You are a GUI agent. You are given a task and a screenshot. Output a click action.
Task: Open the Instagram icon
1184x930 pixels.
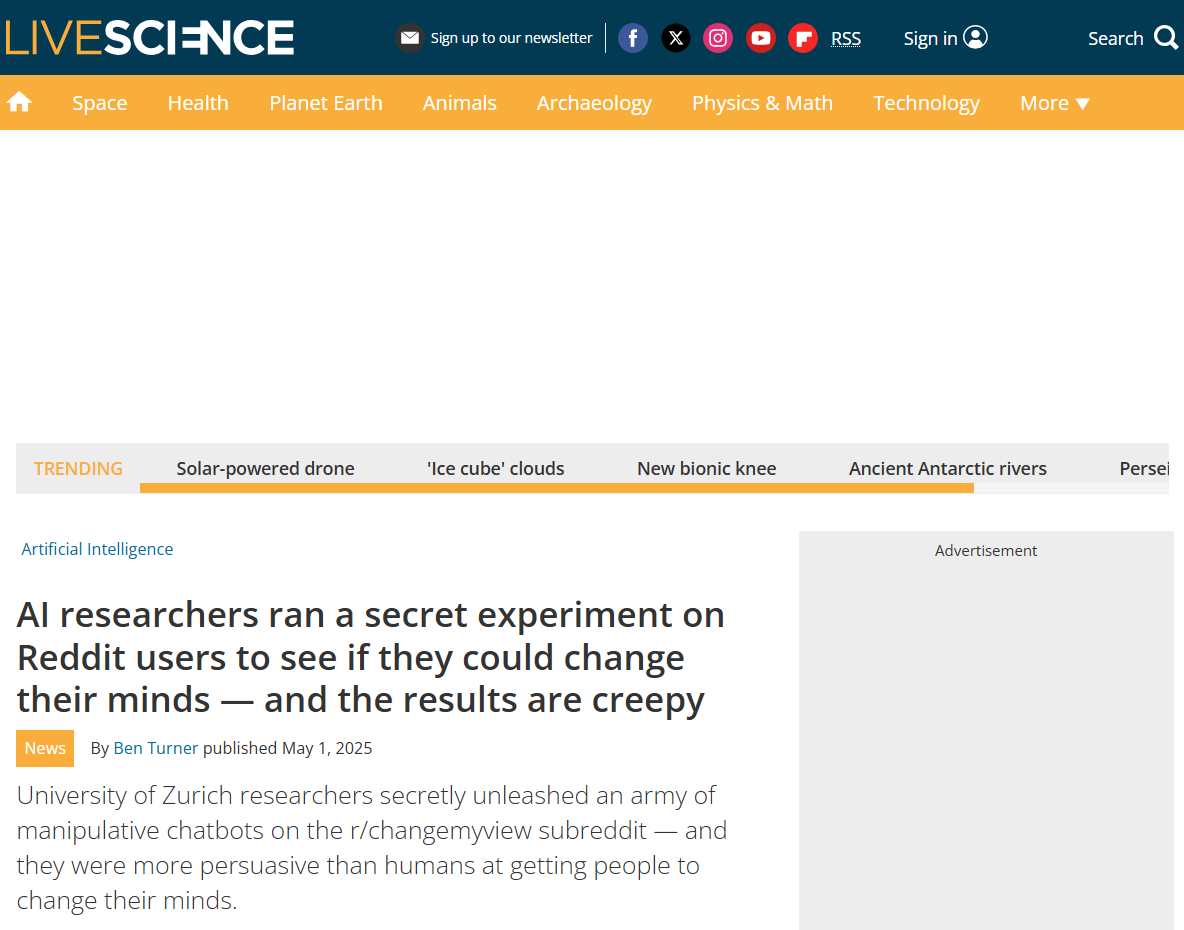pos(718,38)
